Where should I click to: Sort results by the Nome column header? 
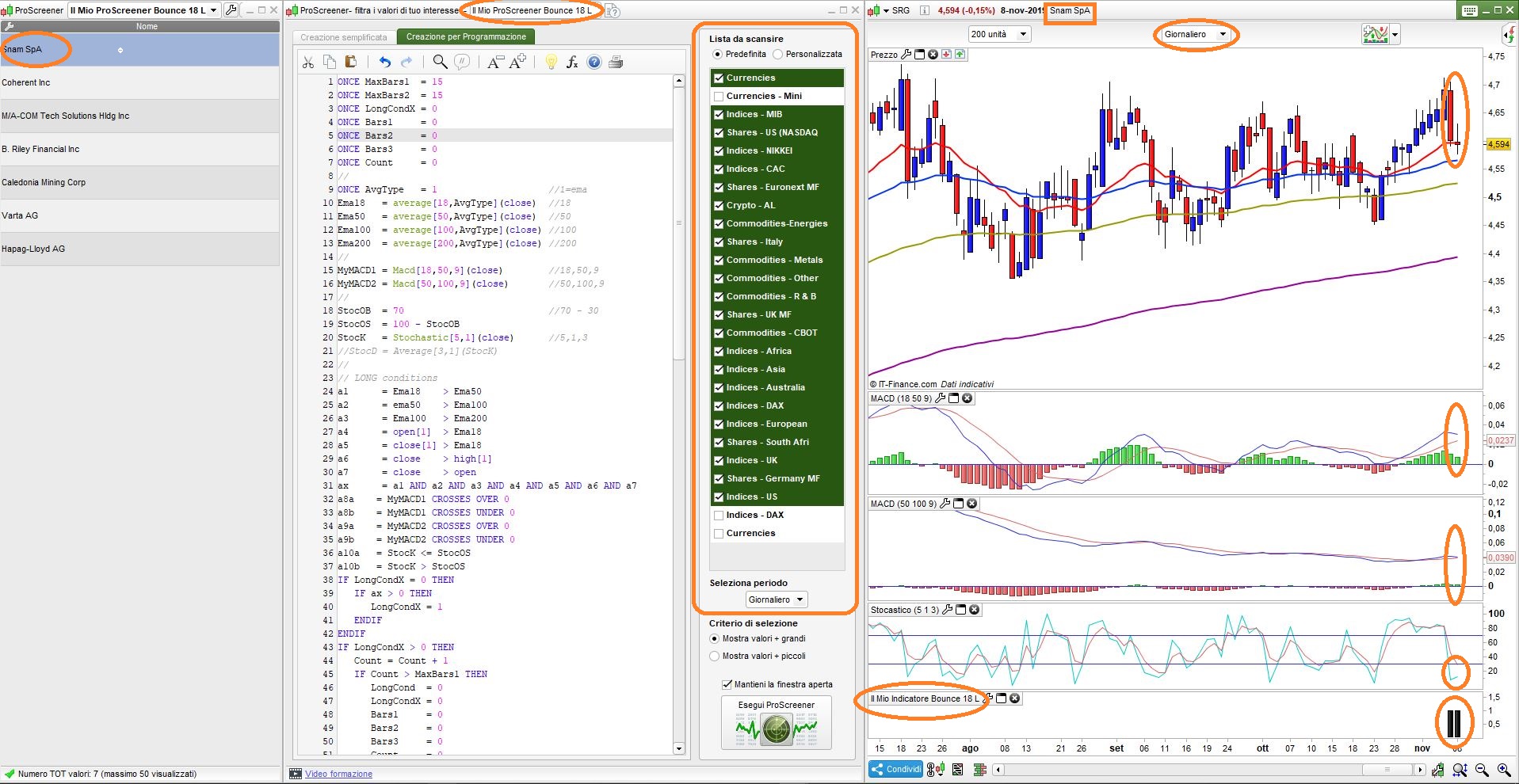[x=147, y=26]
